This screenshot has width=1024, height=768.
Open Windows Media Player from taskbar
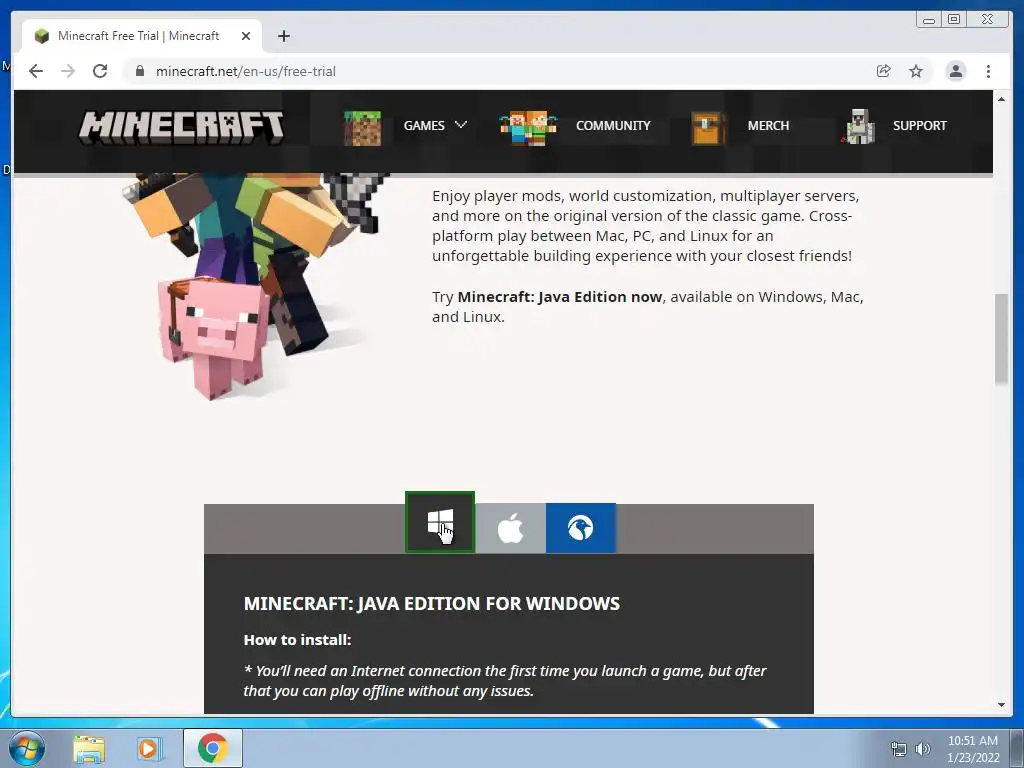coord(149,749)
